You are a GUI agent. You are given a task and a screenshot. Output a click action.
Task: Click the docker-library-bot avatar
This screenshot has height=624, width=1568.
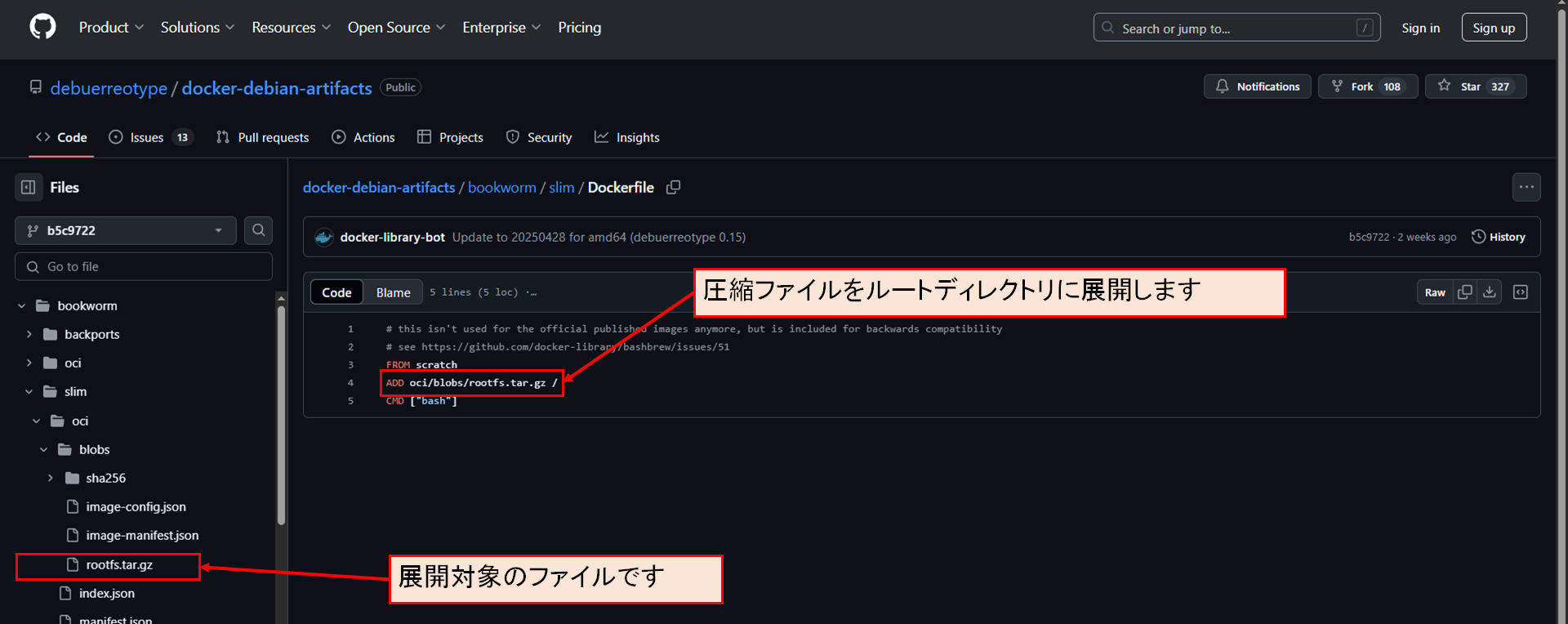(x=324, y=237)
